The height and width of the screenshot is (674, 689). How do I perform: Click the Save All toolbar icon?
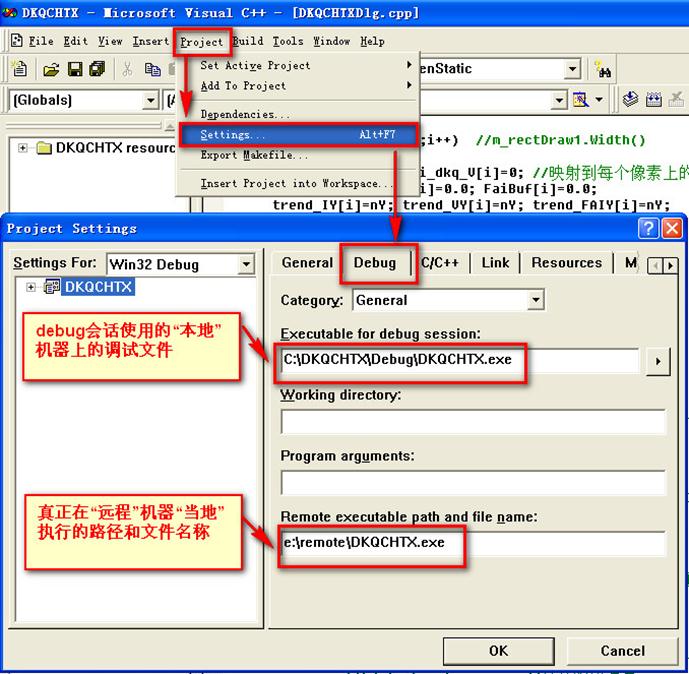tap(97, 69)
